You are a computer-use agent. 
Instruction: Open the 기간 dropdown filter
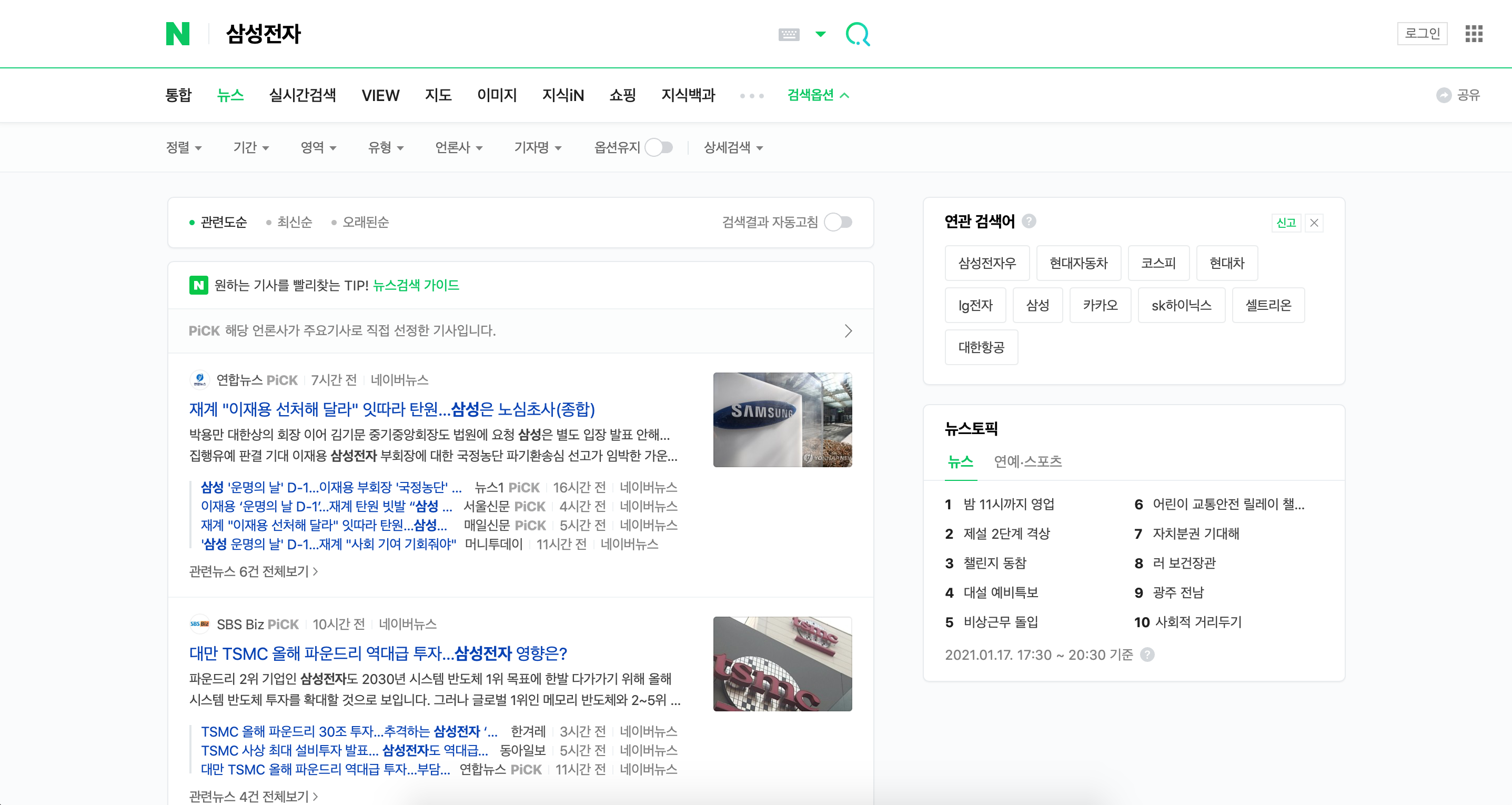[250, 147]
